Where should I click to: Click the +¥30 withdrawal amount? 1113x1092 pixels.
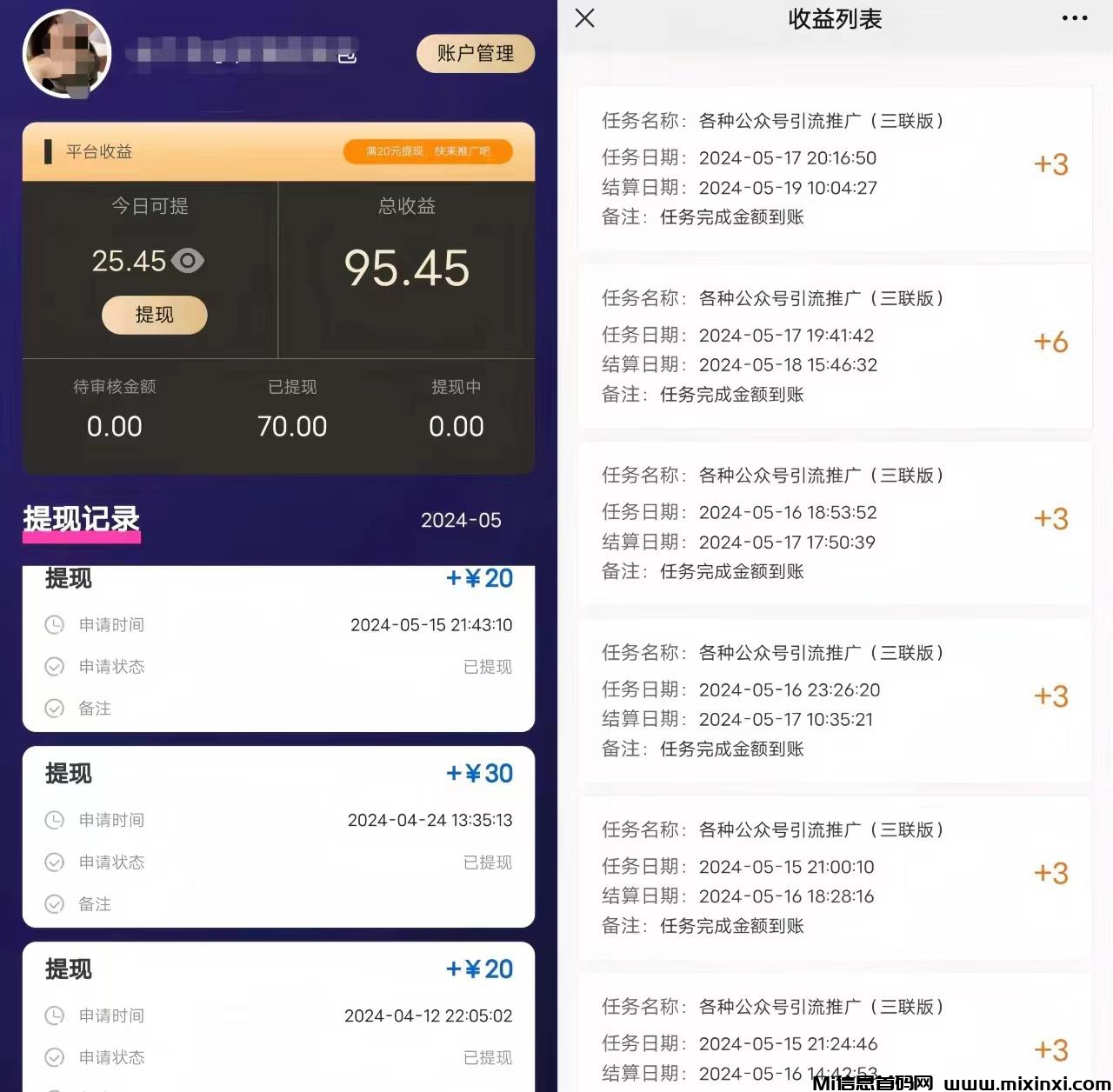479,773
